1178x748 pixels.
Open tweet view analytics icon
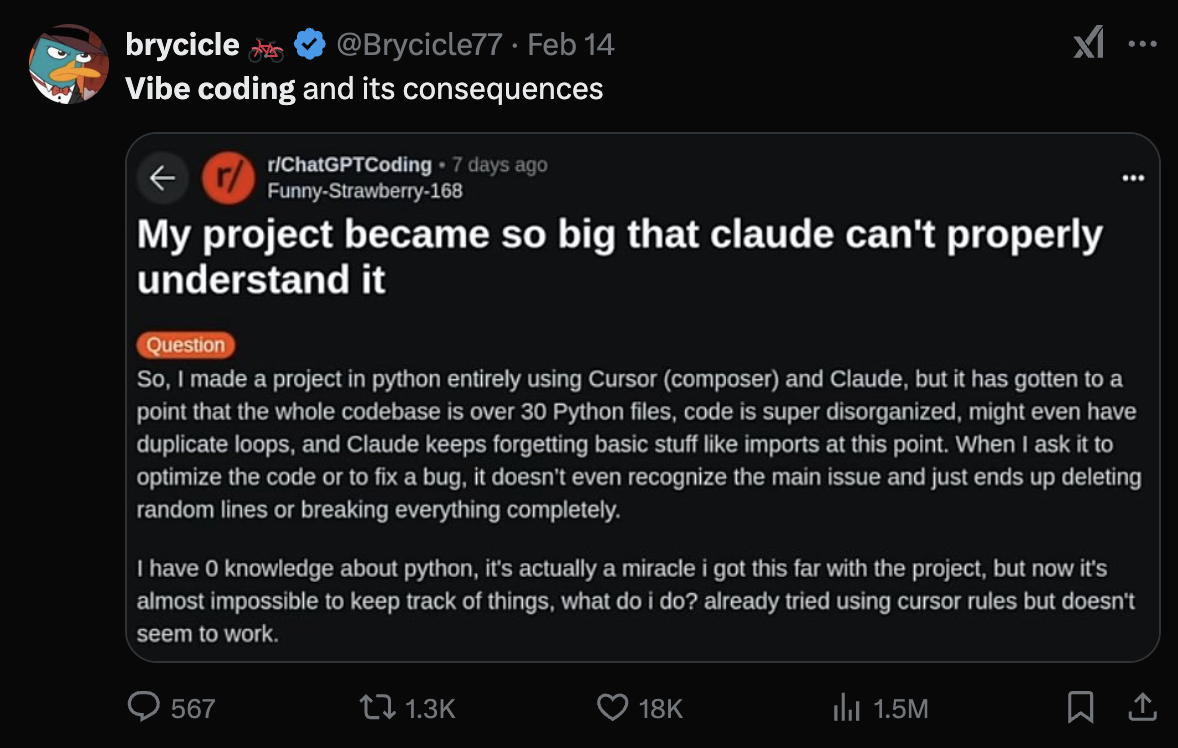(848, 708)
